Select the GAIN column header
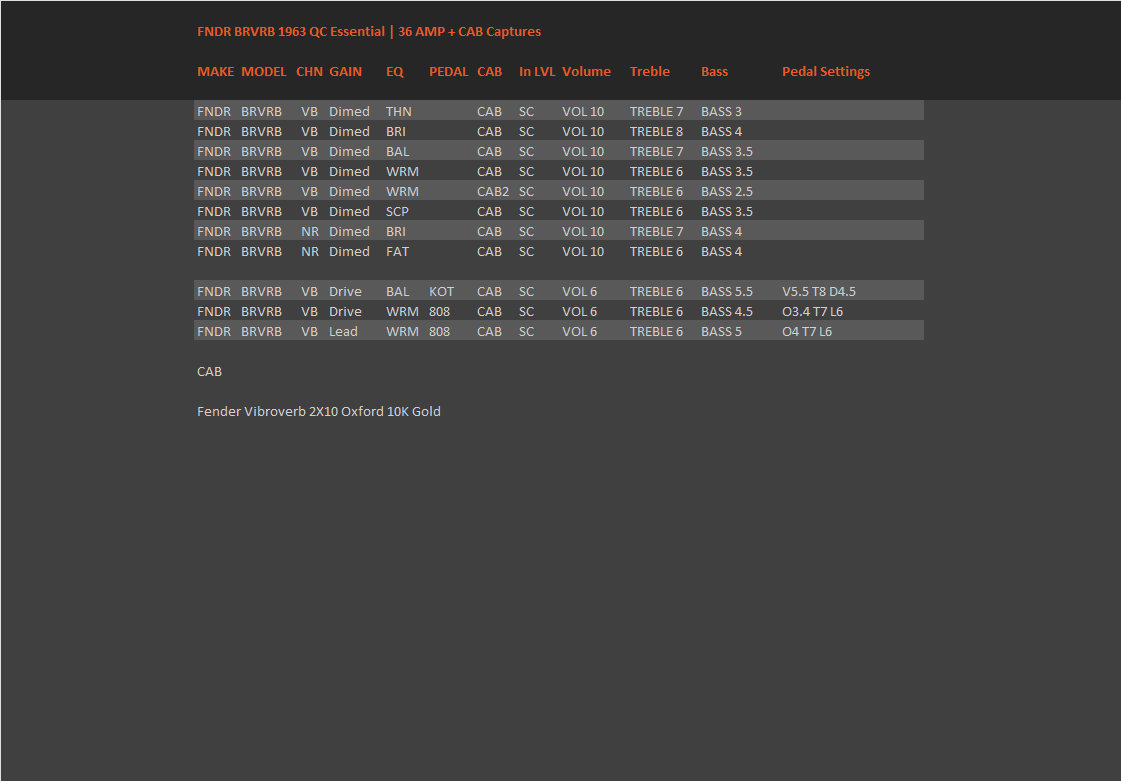Viewport: 1121px width, 781px height. tap(345, 72)
